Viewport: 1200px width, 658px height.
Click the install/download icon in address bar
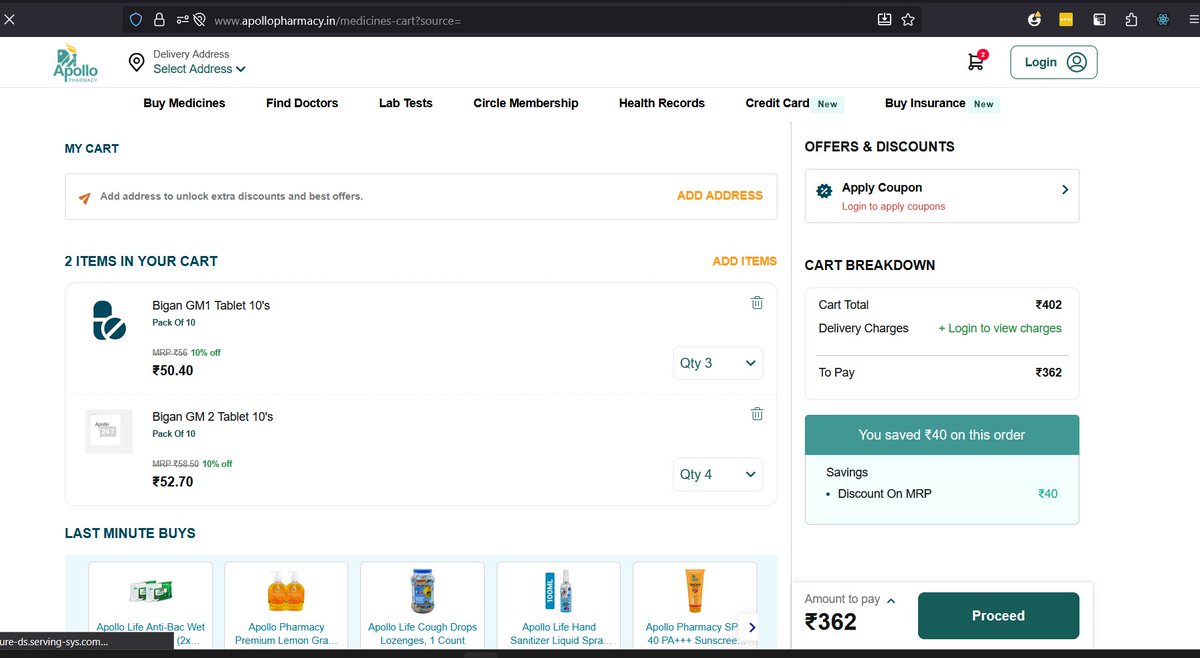(884, 19)
